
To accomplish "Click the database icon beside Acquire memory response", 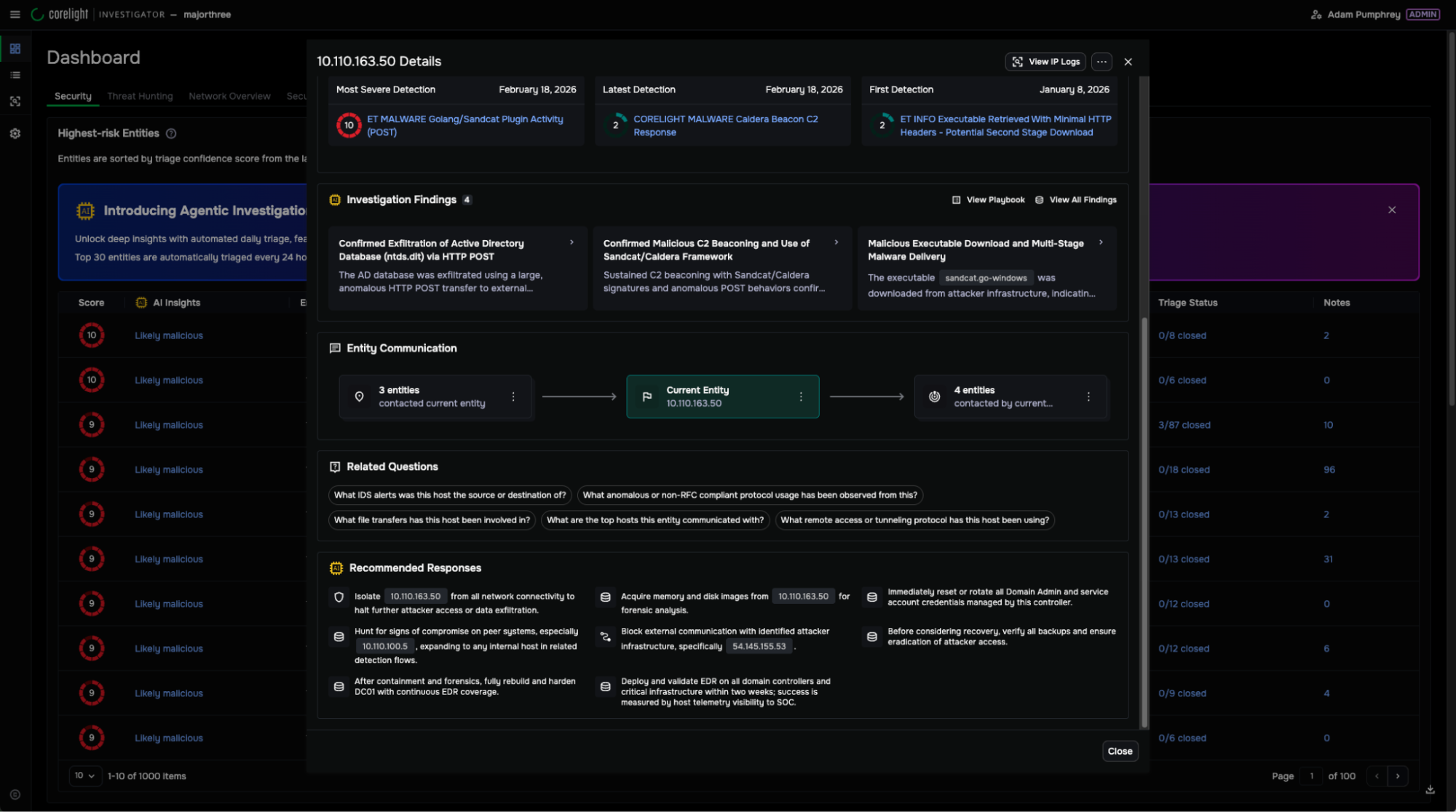I will pyautogui.click(x=605, y=597).
